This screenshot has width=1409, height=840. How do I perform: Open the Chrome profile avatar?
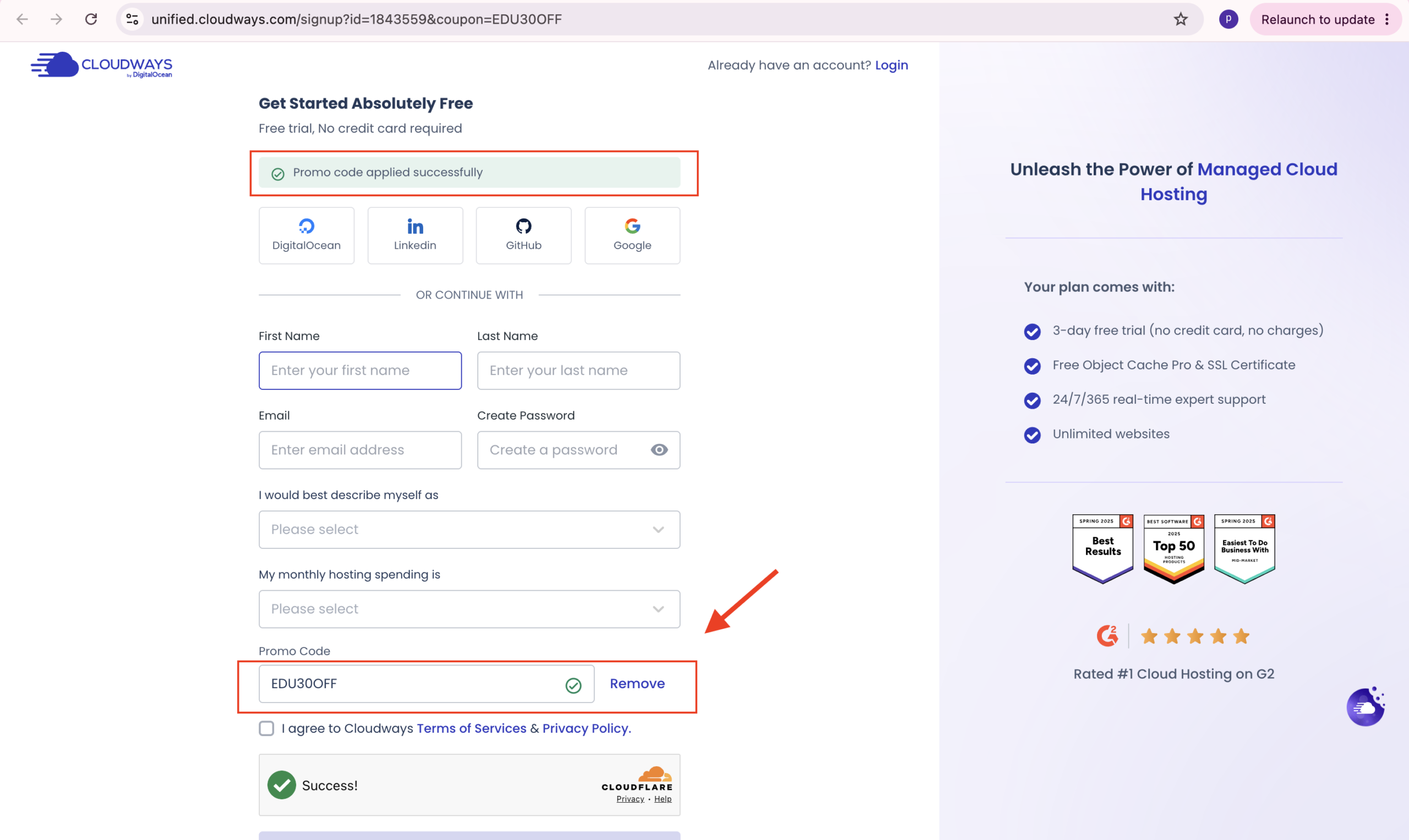coord(1228,19)
